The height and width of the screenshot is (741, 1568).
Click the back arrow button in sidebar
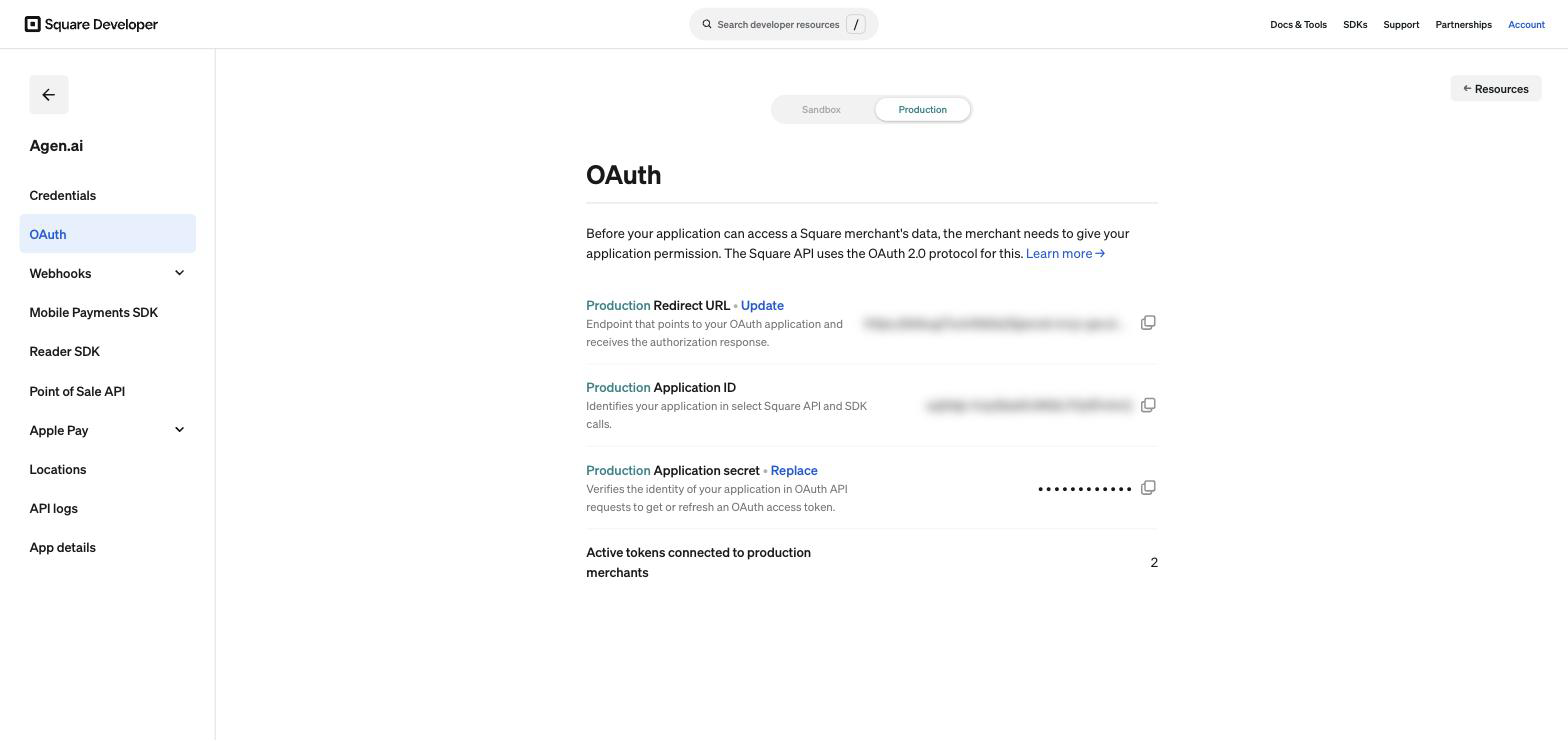48,95
